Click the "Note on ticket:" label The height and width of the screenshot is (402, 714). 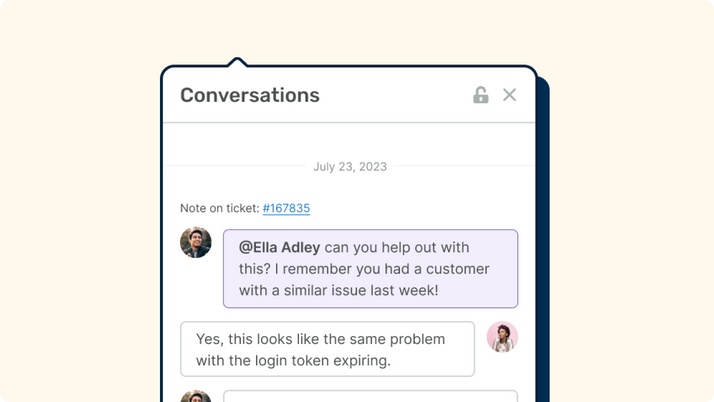(219, 208)
